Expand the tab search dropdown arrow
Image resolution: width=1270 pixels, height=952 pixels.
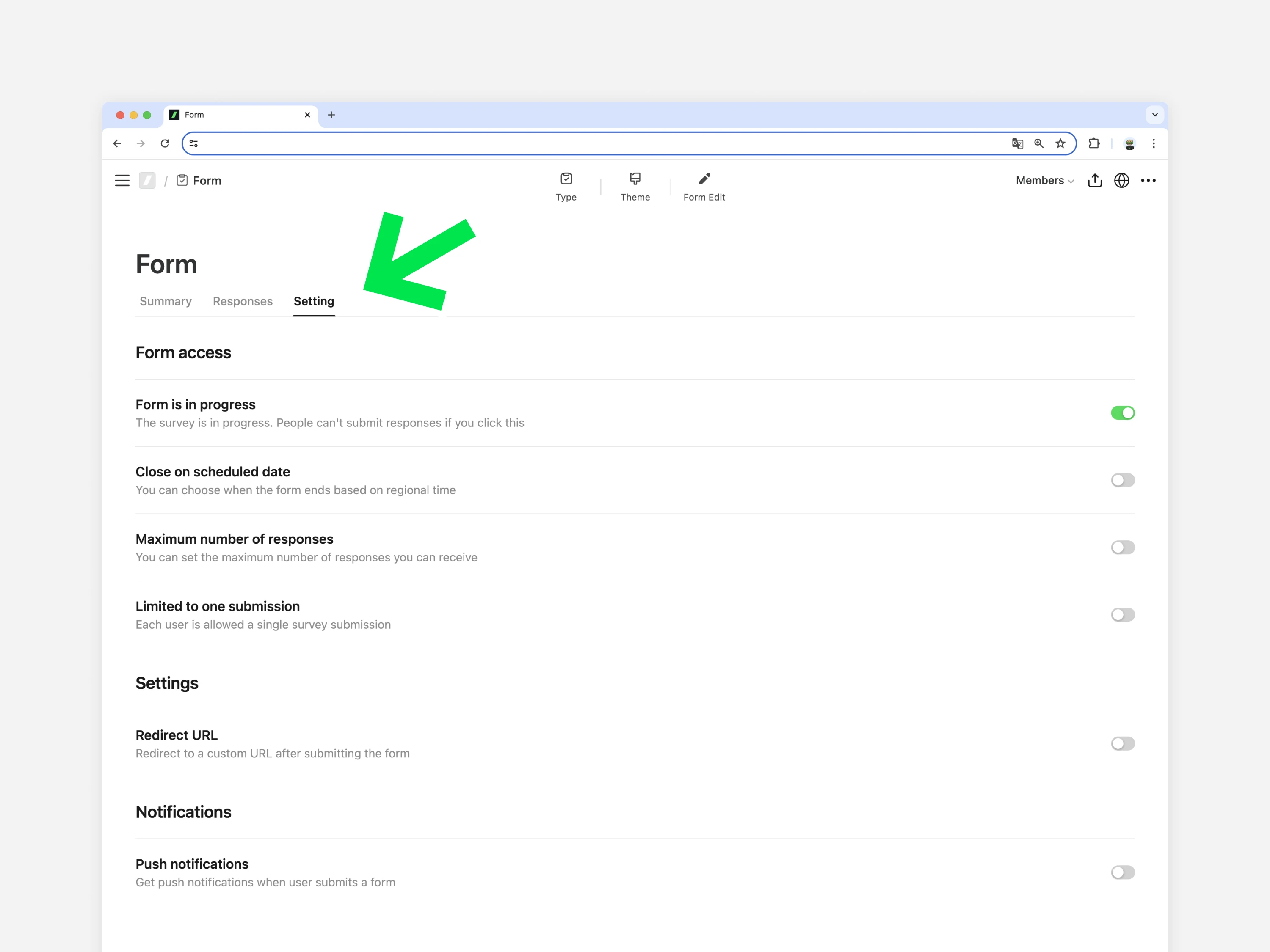tap(1154, 115)
